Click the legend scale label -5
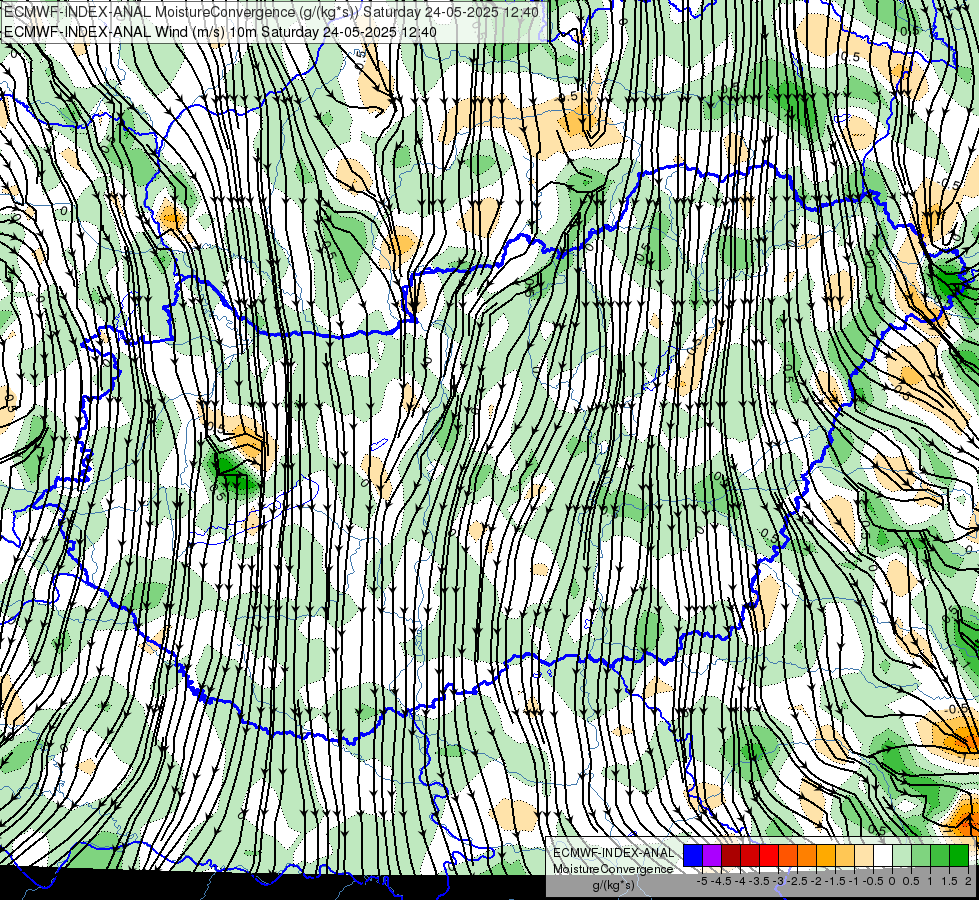The width and height of the screenshot is (979, 900). click(x=702, y=881)
